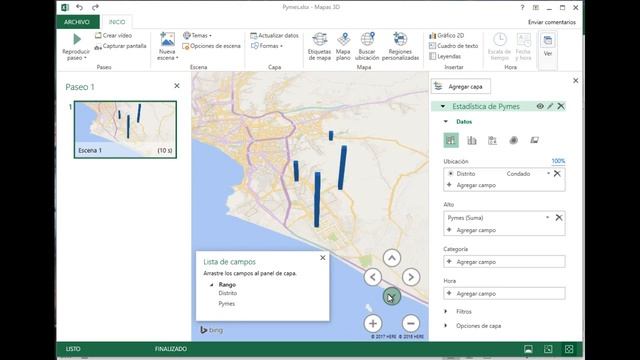Collapse Rango tree node
The height and width of the screenshot is (360, 640).
click(211, 285)
